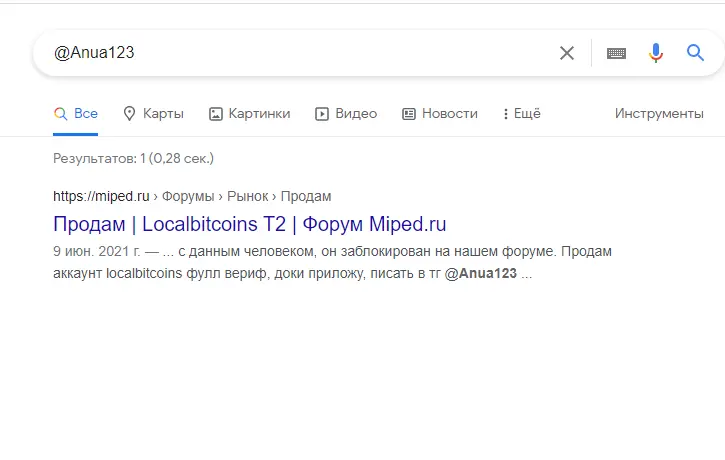Submit search using magnifier icon
The width and height of the screenshot is (725, 460).
click(x=695, y=53)
